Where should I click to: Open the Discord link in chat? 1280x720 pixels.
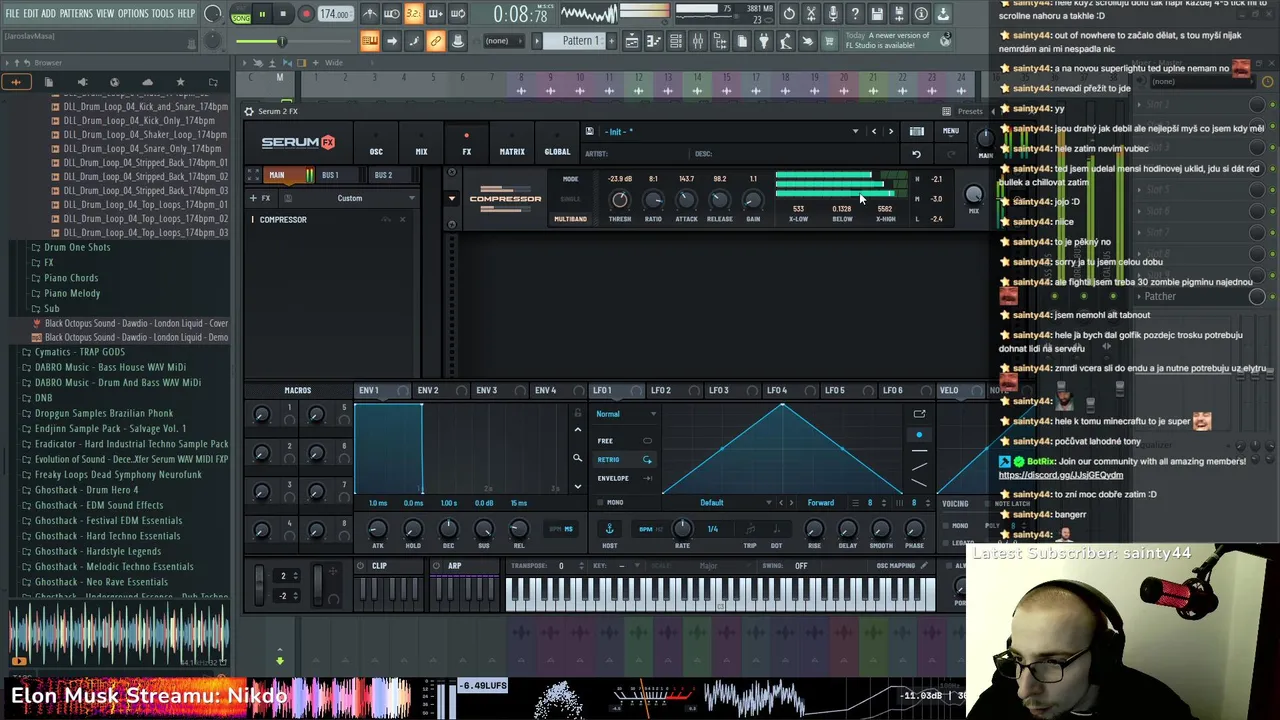coord(1060,475)
